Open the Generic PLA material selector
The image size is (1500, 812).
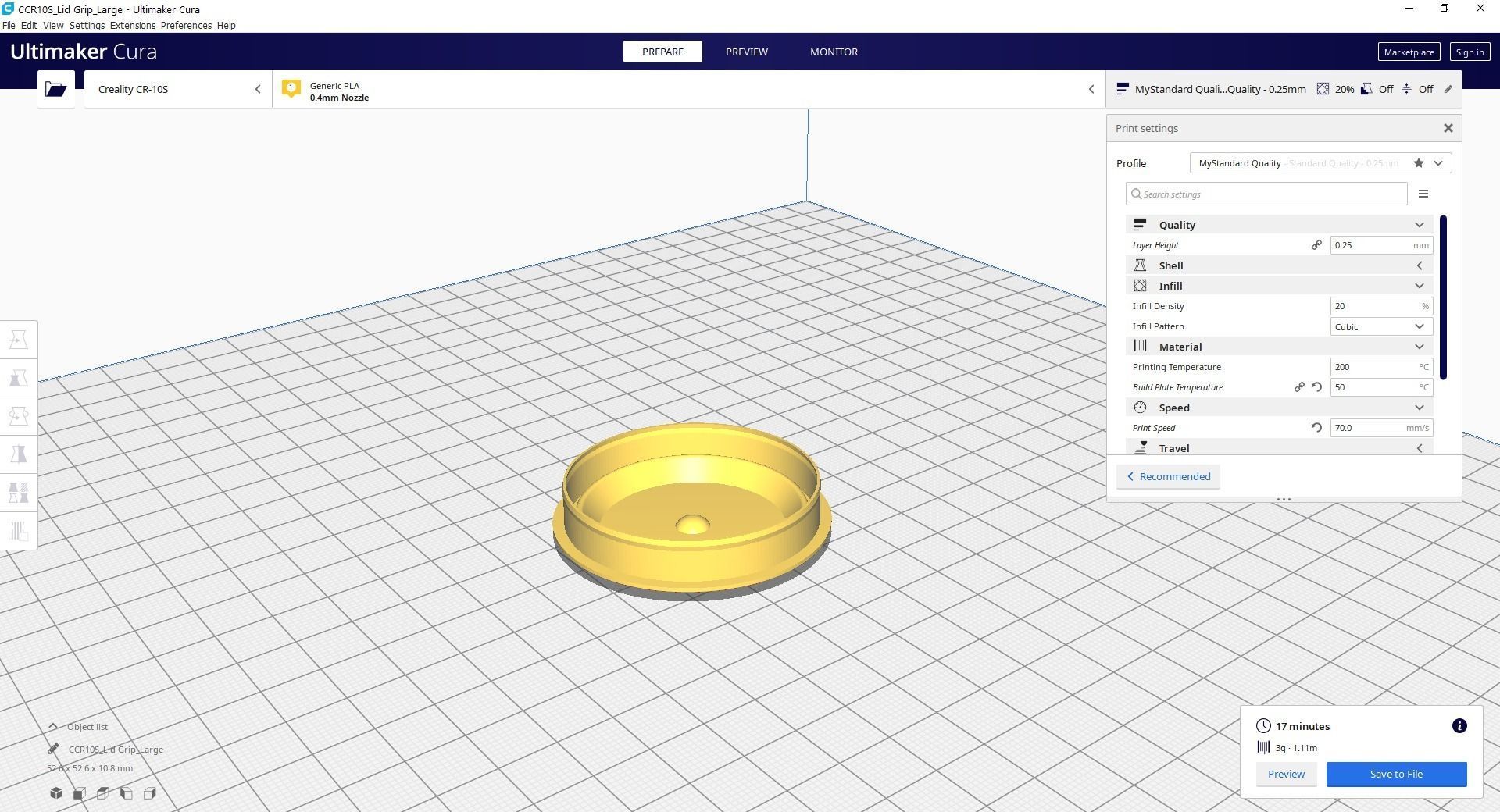click(689, 89)
